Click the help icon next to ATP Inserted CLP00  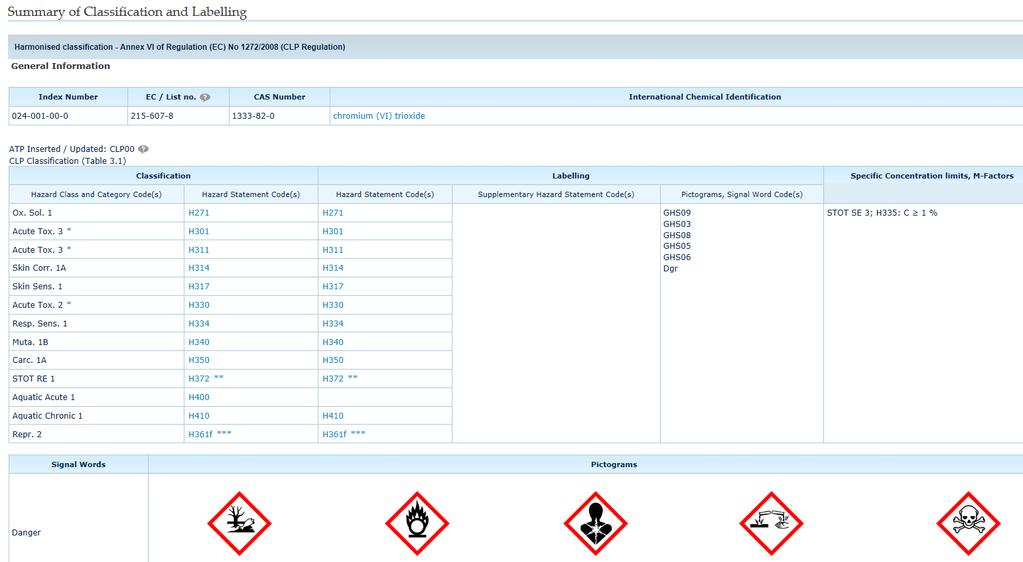click(143, 149)
